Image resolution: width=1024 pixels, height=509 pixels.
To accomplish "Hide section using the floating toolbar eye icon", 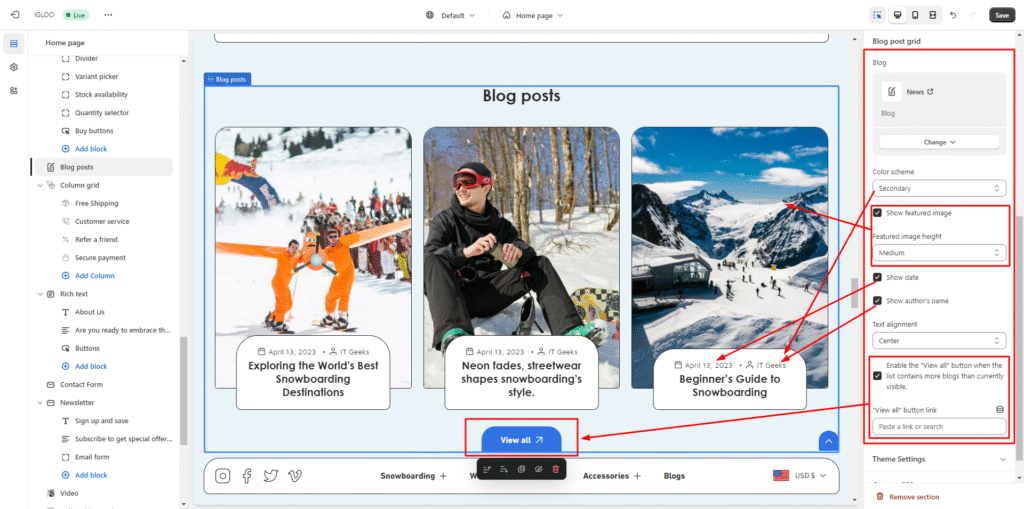I will click(x=538, y=468).
